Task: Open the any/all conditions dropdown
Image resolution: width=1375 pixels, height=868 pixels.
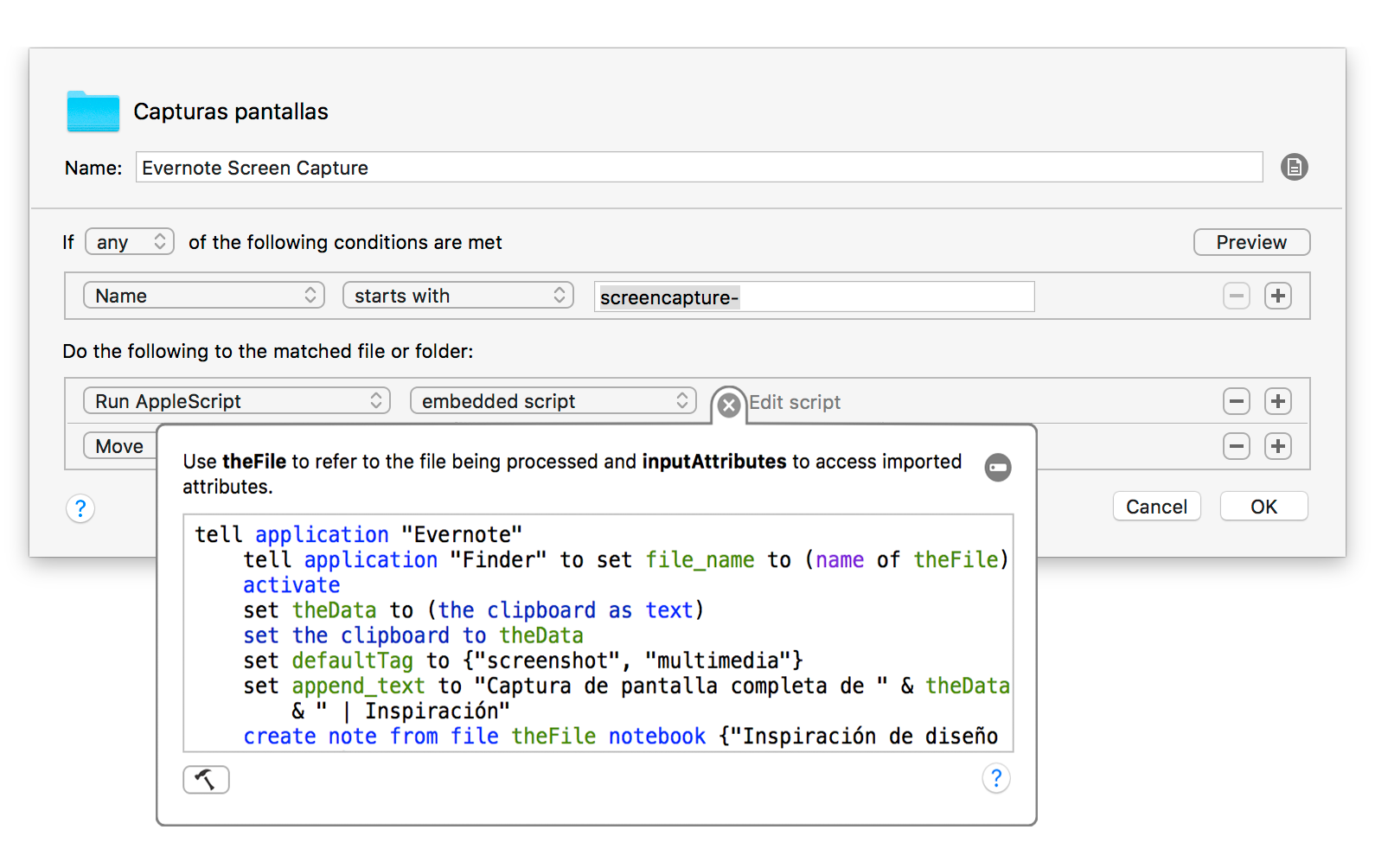Action: (130, 242)
